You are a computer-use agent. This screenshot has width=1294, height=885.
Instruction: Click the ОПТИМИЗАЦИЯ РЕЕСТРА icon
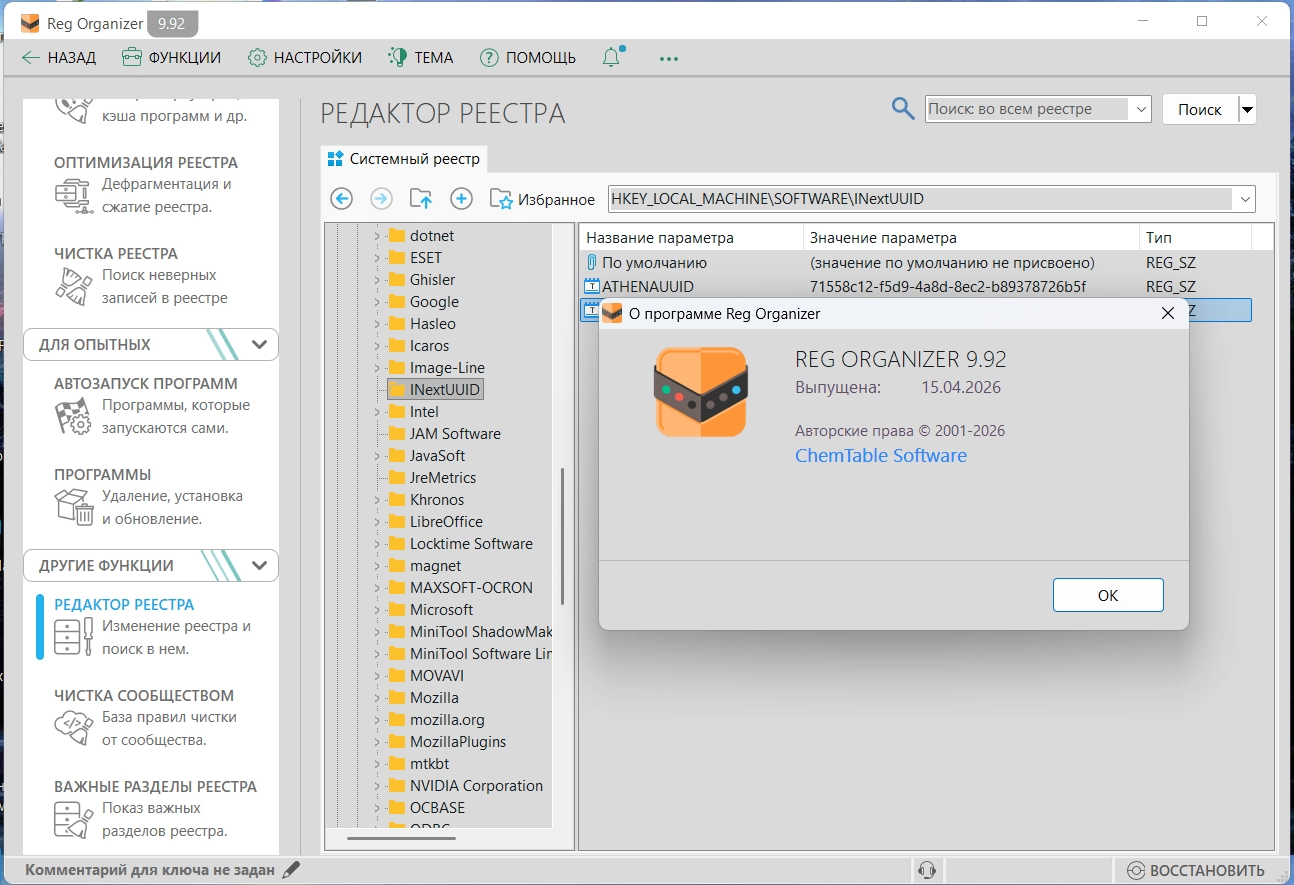point(73,195)
